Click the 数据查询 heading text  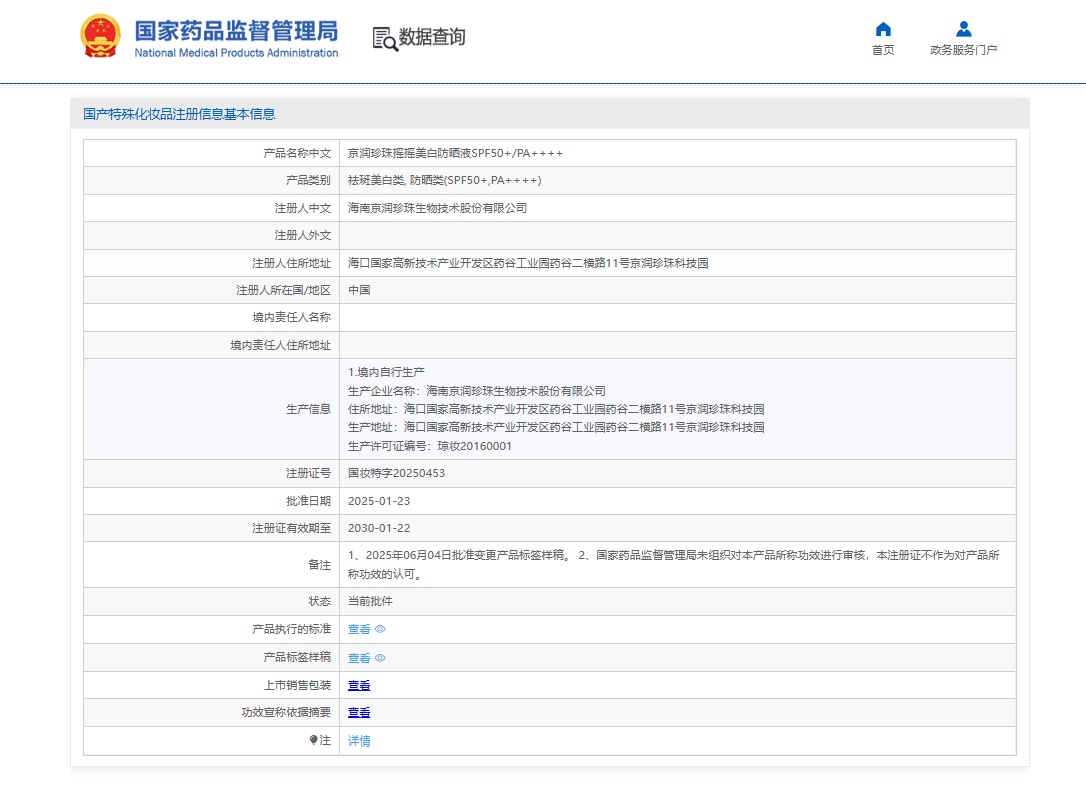431,37
